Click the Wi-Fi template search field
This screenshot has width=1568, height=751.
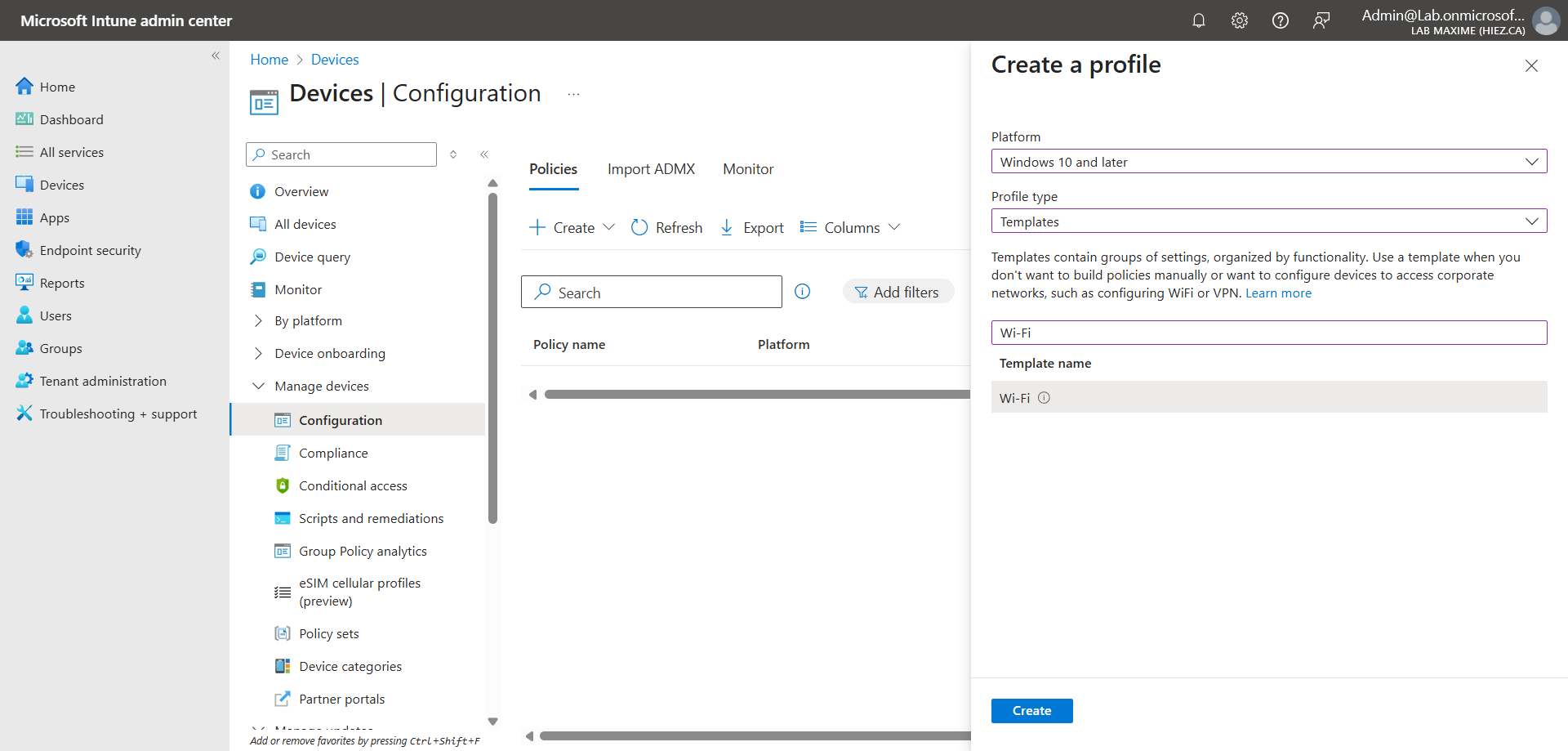point(1268,333)
